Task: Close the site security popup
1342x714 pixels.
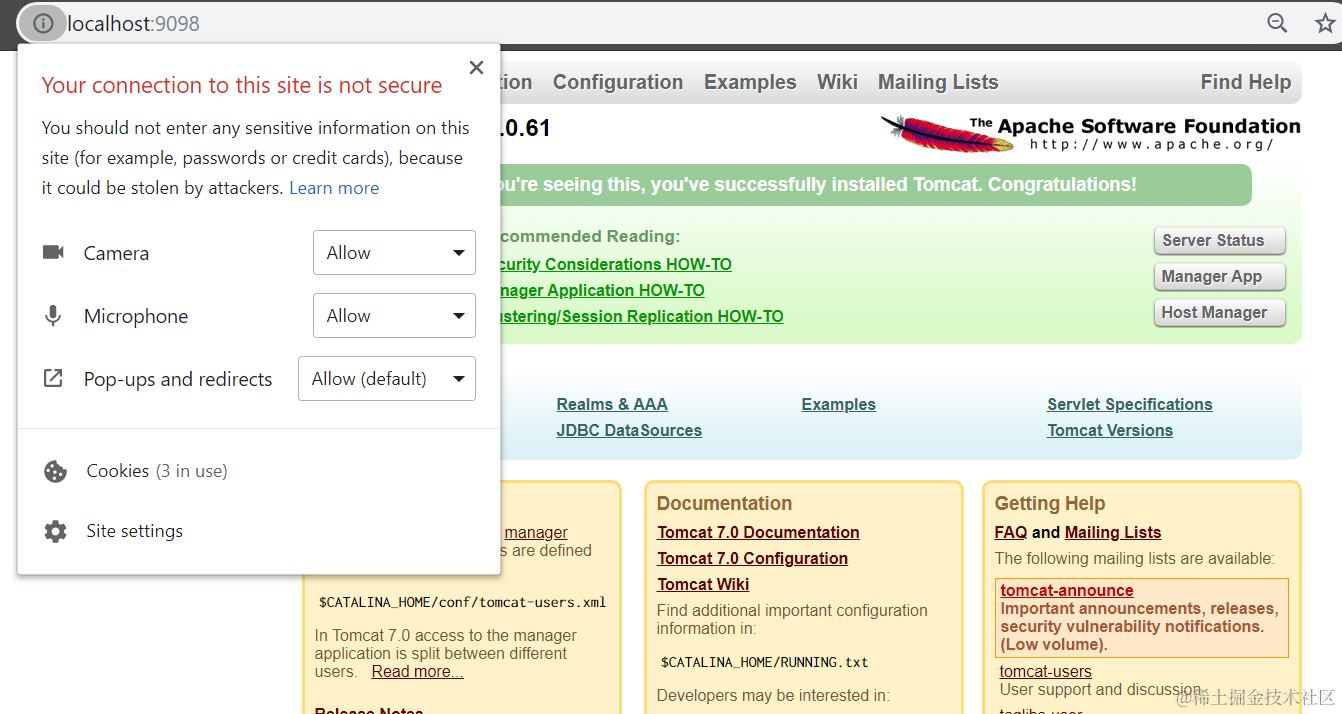Action: tap(476, 67)
